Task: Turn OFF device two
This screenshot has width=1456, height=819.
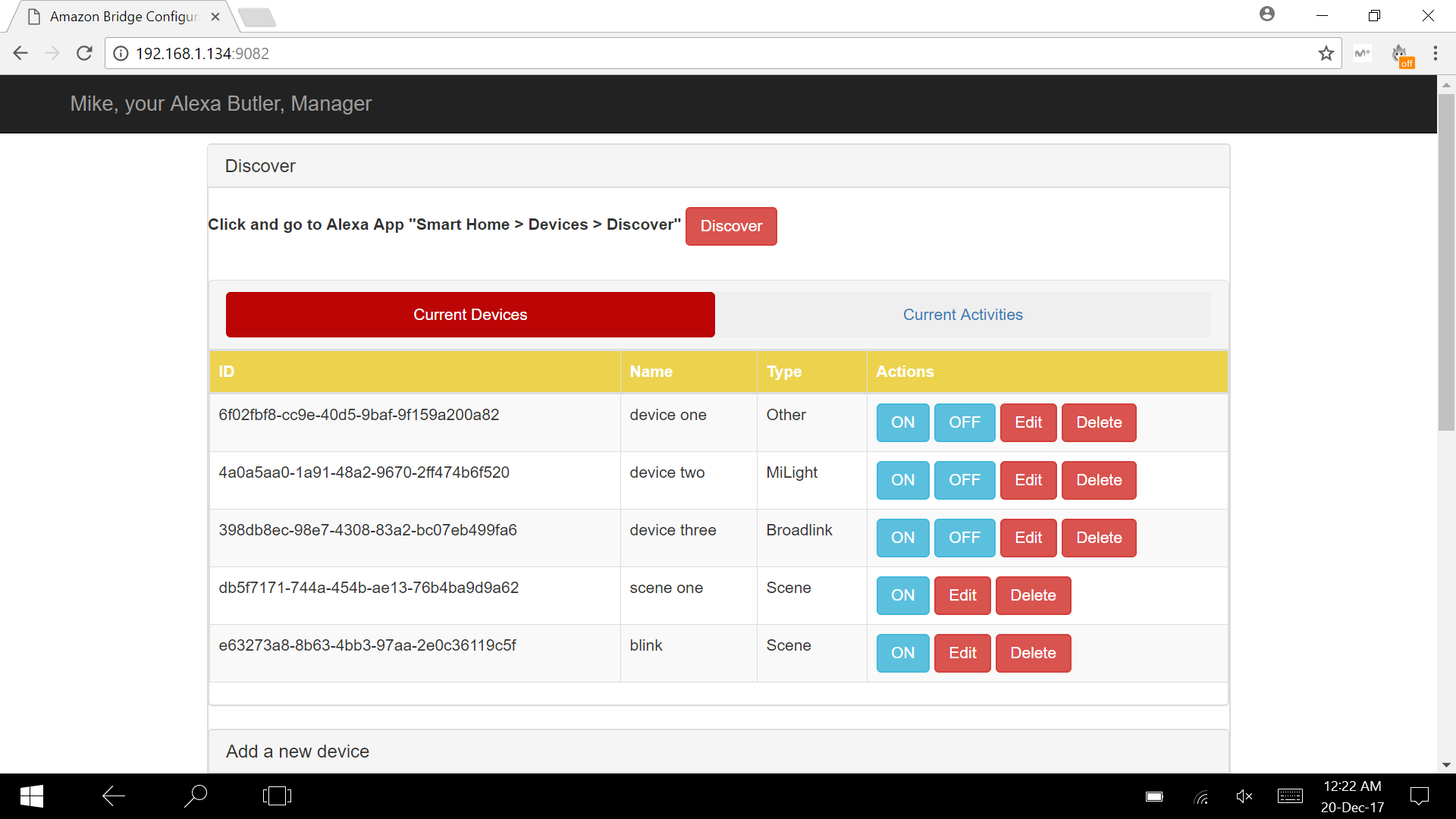Action: [x=964, y=480]
